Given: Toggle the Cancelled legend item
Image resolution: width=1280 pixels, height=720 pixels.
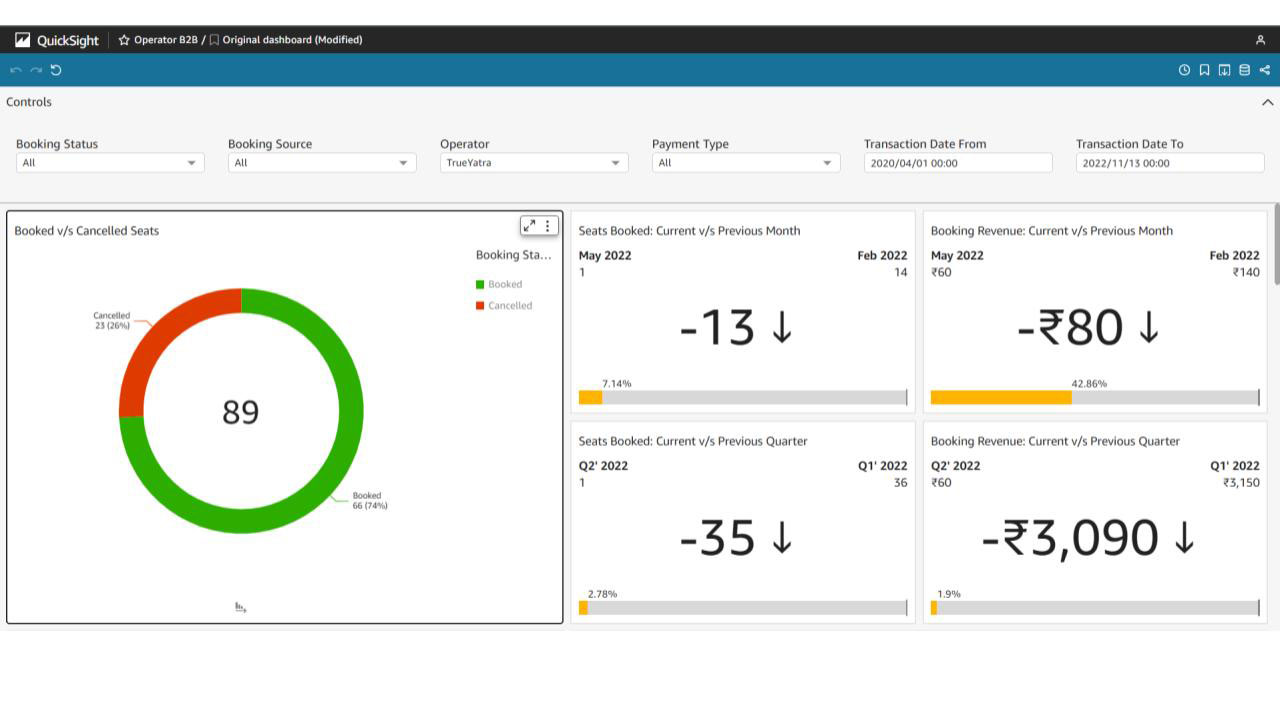Looking at the screenshot, I should click(509, 306).
